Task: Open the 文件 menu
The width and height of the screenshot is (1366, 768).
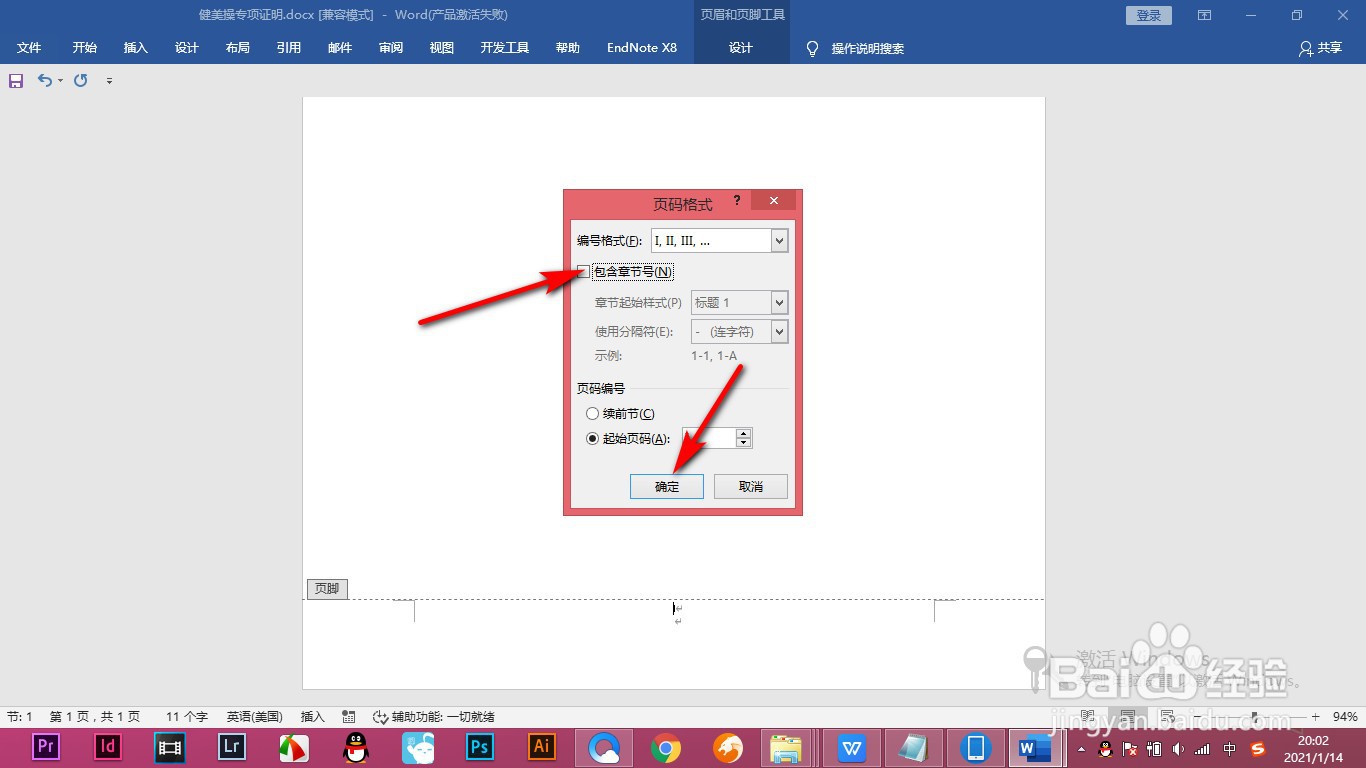Action: click(x=29, y=48)
